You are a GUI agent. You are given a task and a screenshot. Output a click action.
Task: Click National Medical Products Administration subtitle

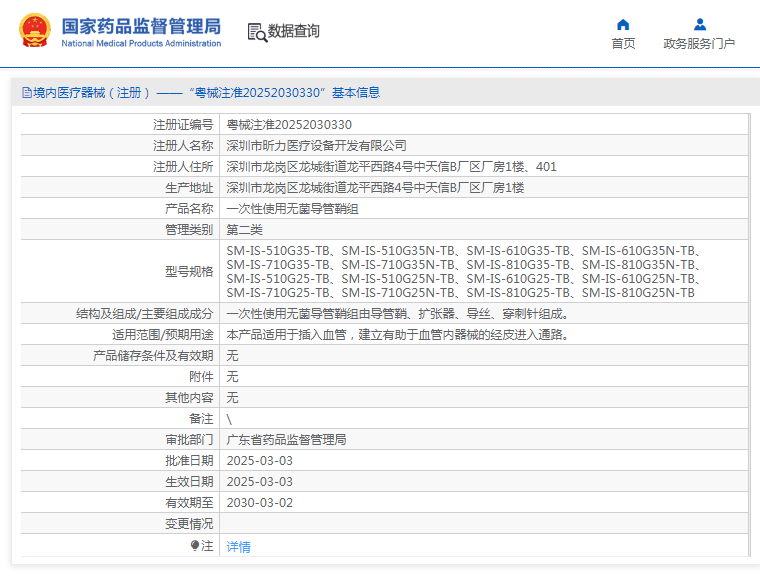click(141, 43)
